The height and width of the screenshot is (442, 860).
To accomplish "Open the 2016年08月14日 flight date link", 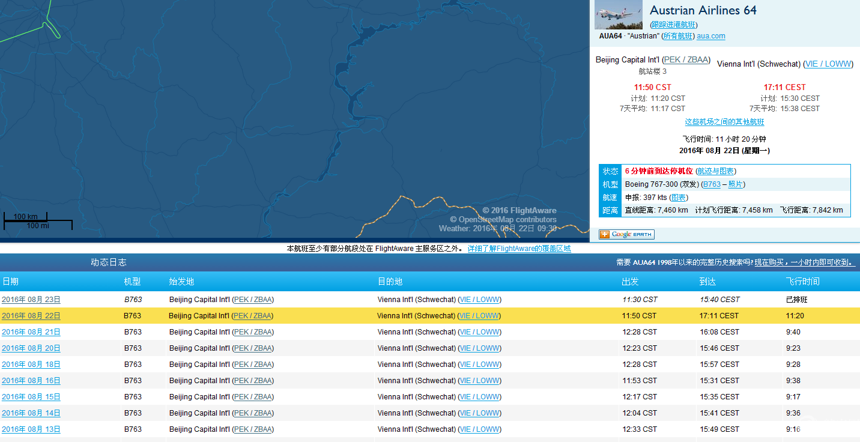I will pos(31,413).
